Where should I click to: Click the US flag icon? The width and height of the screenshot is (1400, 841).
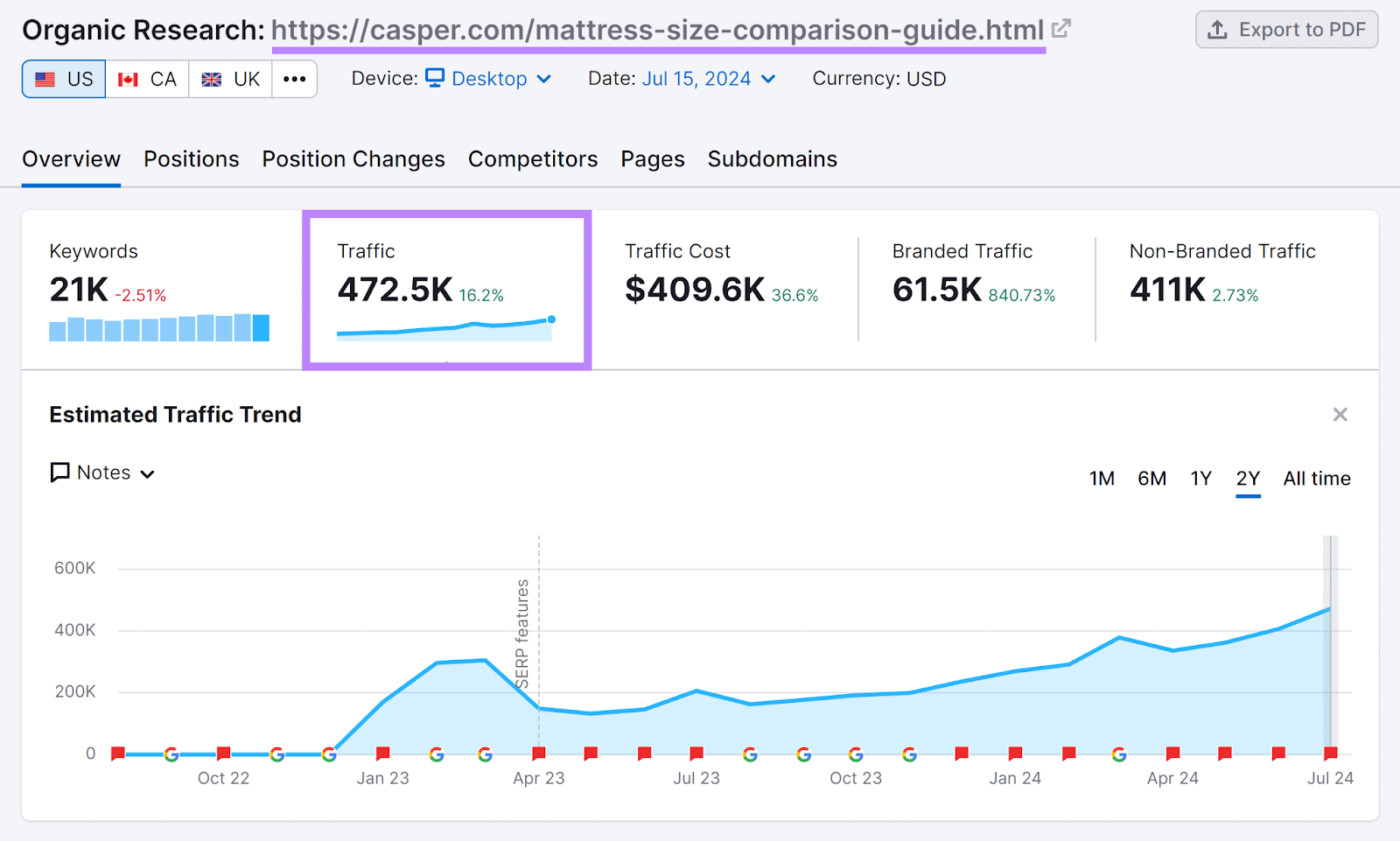(x=45, y=80)
